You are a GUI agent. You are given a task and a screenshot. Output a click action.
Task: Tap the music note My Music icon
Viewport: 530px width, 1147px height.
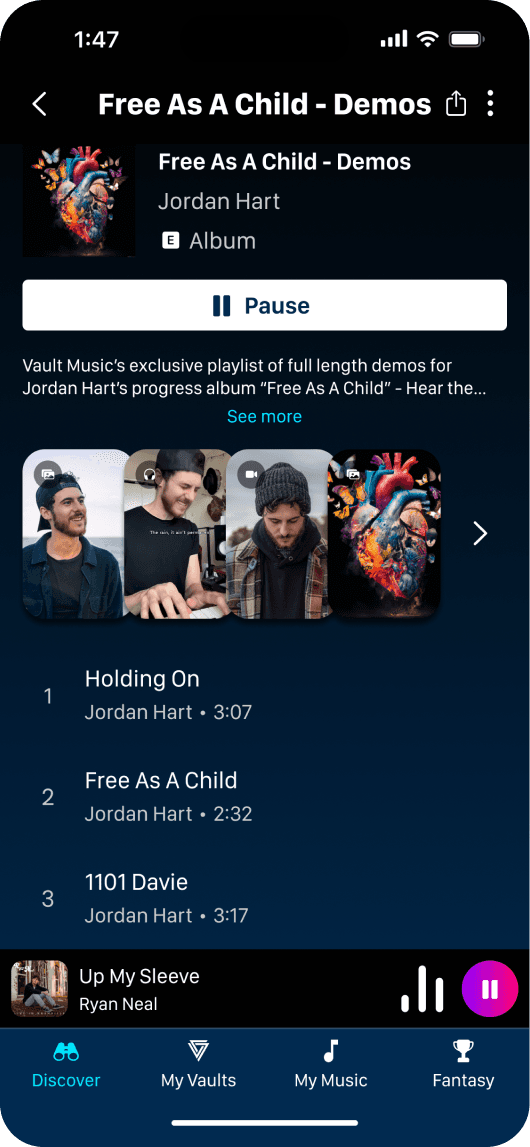(x=331, y=1051)
